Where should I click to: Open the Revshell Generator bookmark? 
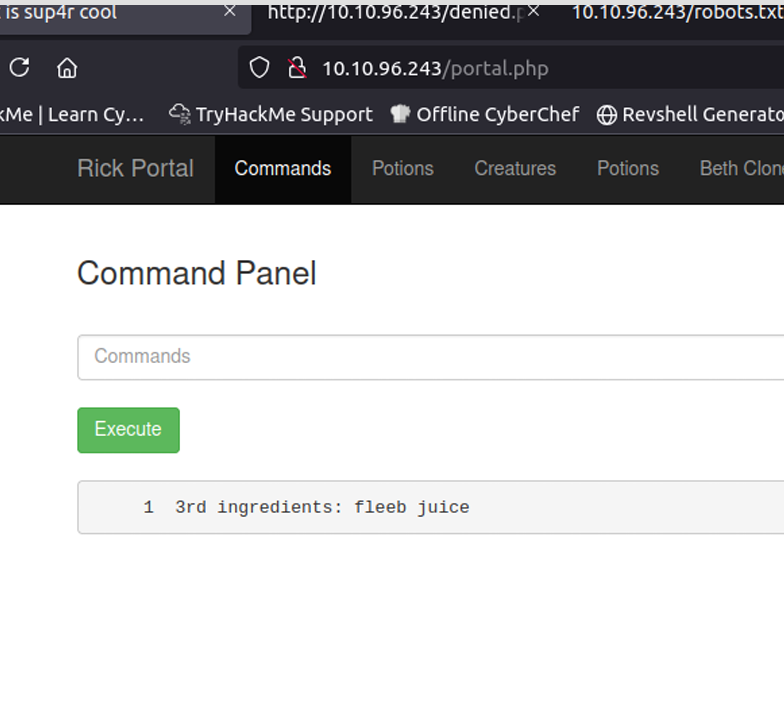click(x=690, y=114)
